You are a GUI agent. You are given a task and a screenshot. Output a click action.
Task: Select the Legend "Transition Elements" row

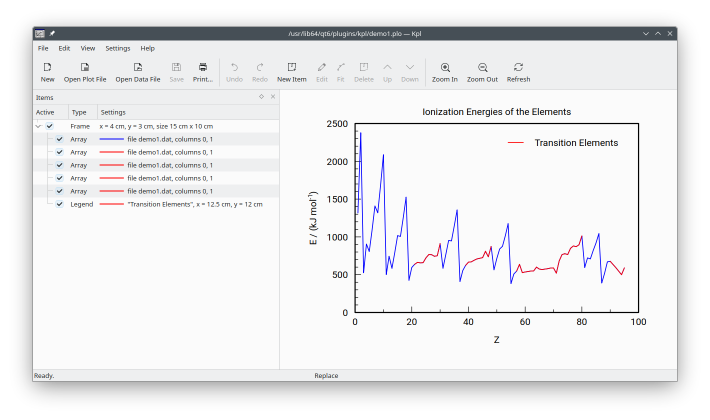194,204
